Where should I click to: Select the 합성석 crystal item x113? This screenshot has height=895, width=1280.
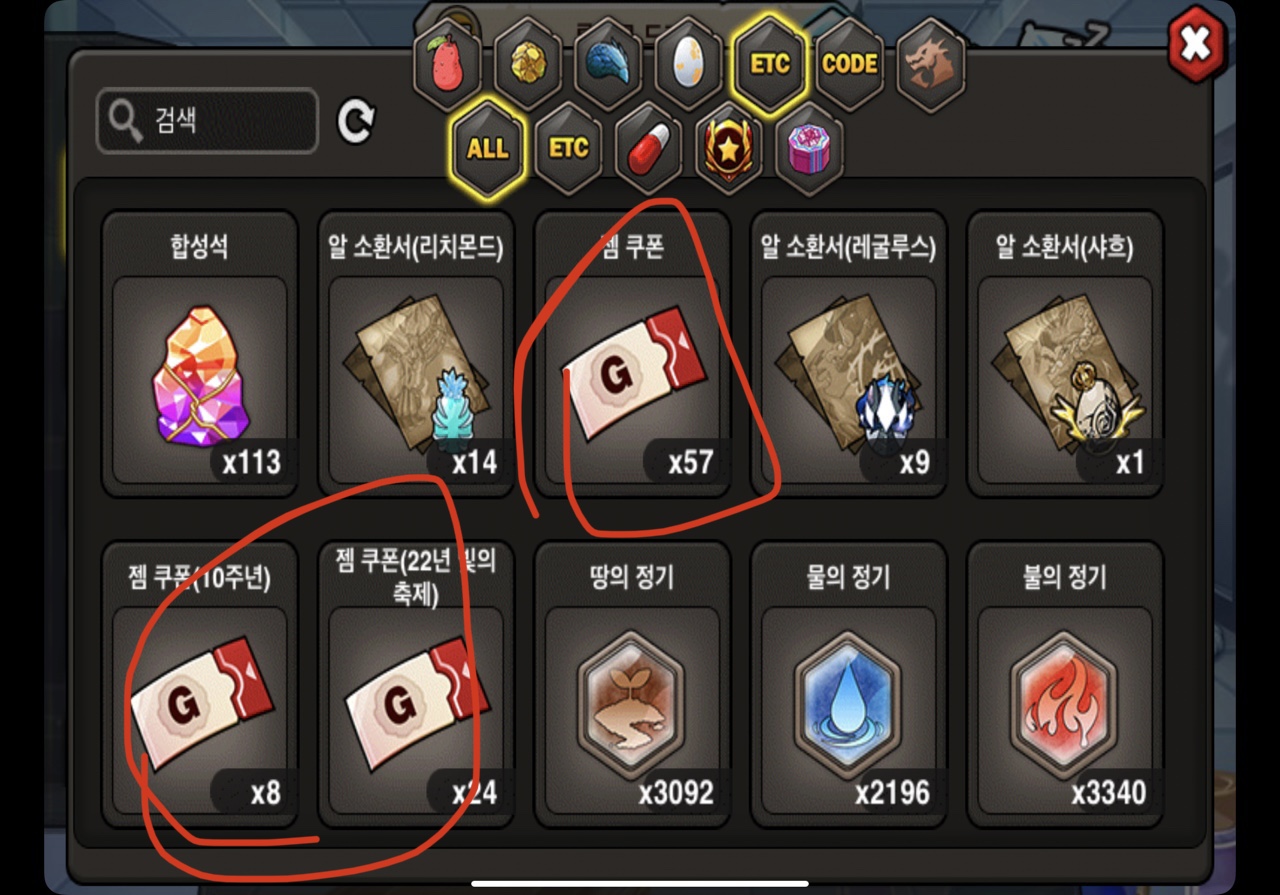[200, 354]
